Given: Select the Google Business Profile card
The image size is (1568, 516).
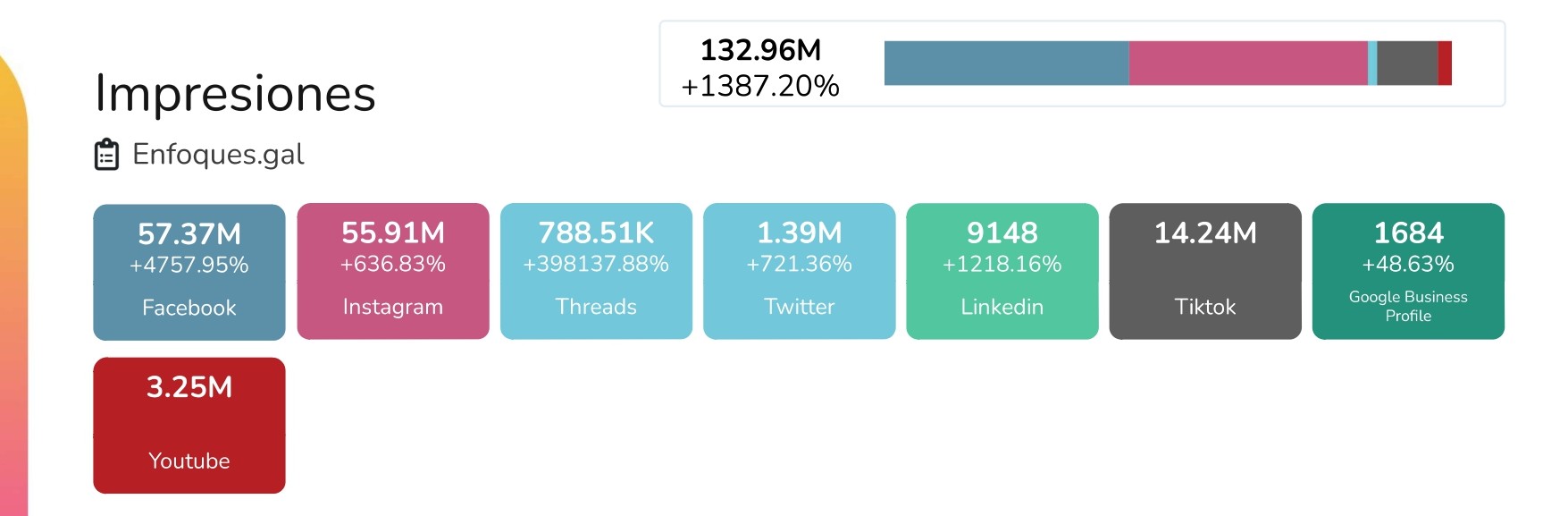Looking at the screenshot, I should [x=1408, y=272].
